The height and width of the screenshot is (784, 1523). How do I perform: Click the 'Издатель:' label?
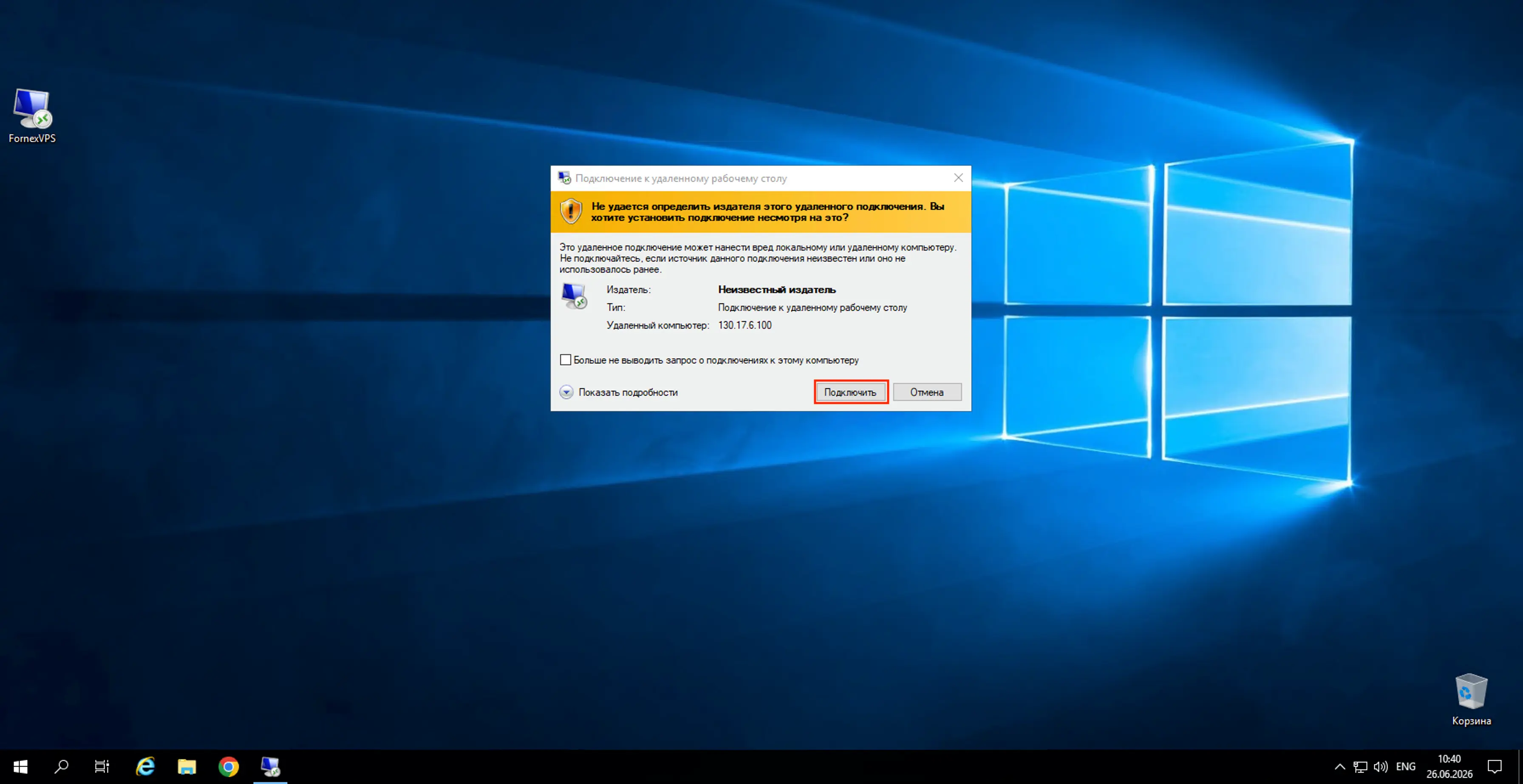[x=628, y=290]
